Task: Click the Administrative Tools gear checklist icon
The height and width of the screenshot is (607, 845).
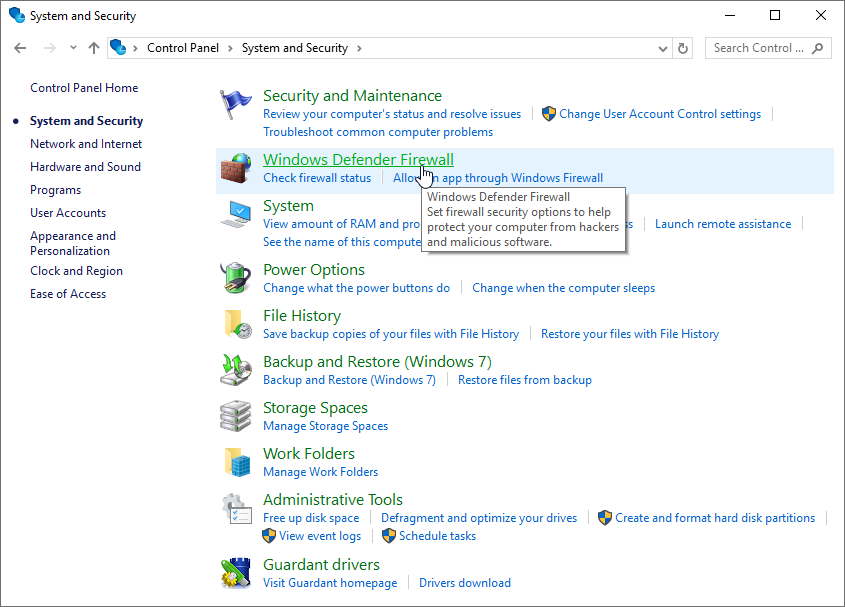Action: (236, 508)
